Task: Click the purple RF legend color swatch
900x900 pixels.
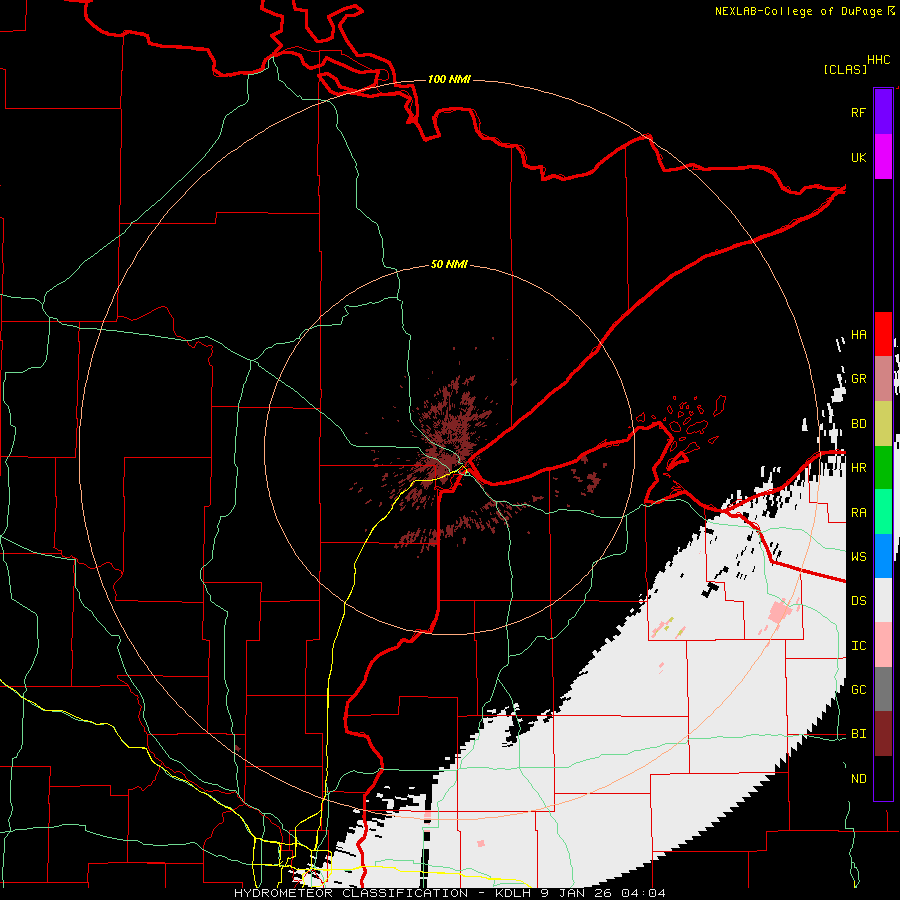Action: pyautogui.click(x=883, y=111)
